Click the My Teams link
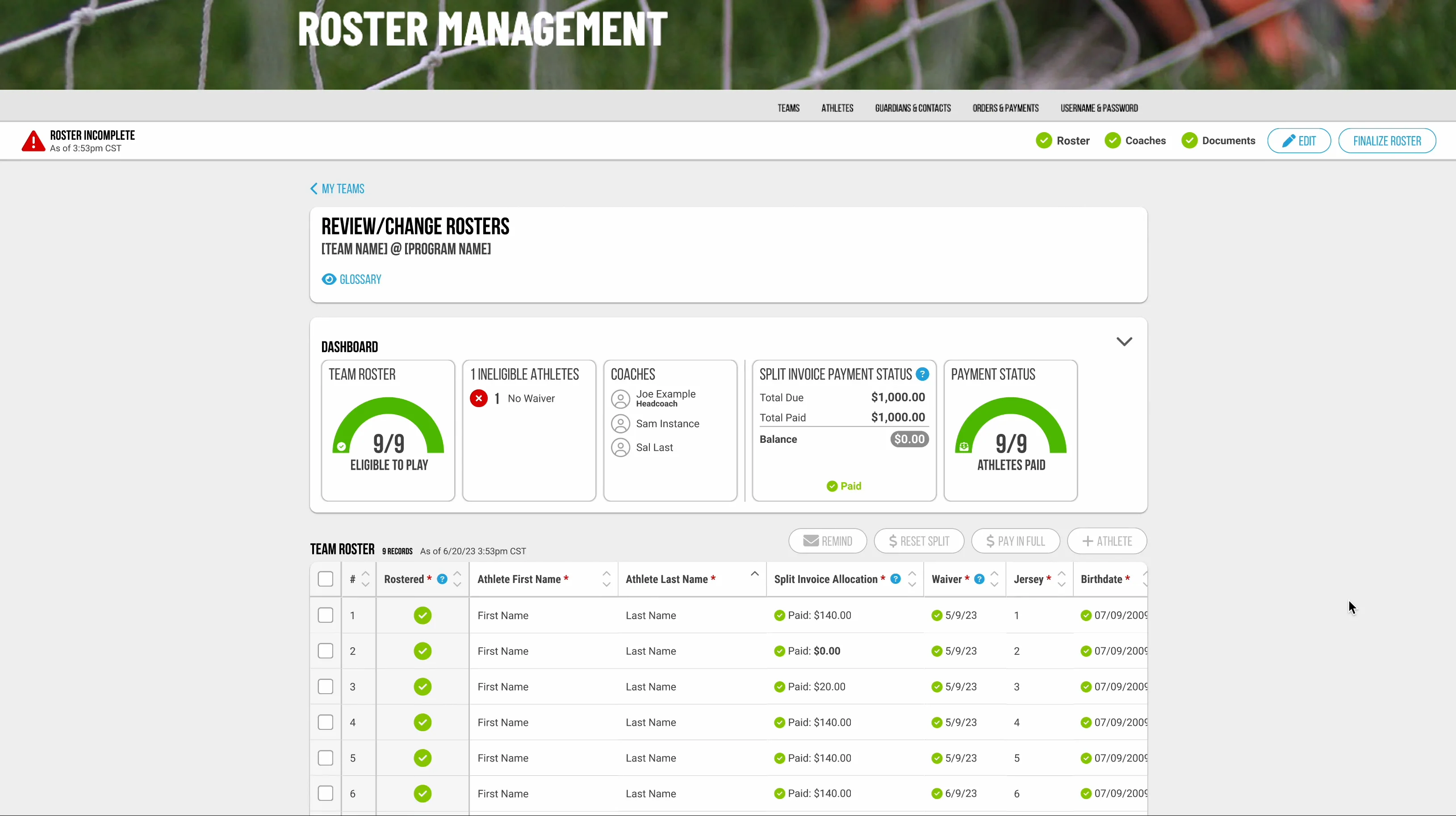Screen dimensions: 1456x816 pyautogui.click(x=342, y=189)
